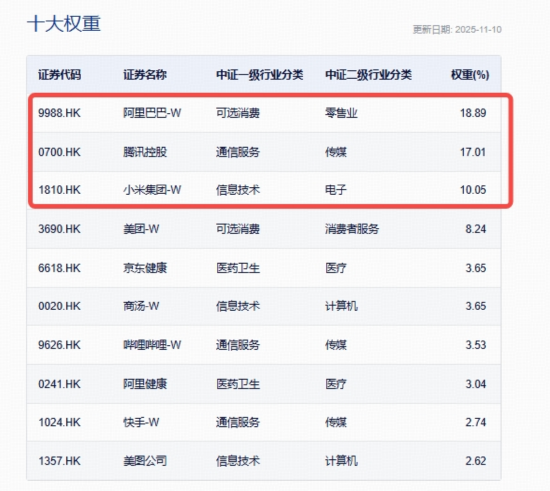Click the 消费者服务 industry cell
The height and width of the screenshot is (491, 550).
[352, 229]
